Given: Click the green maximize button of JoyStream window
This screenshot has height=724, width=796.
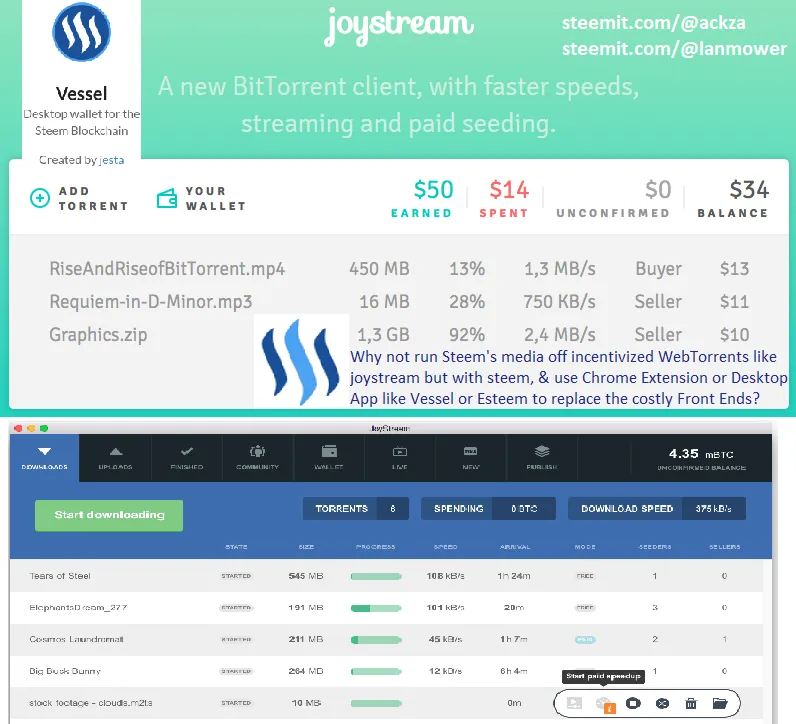Looking at the screenshot, I should click(x=44, y=429).
